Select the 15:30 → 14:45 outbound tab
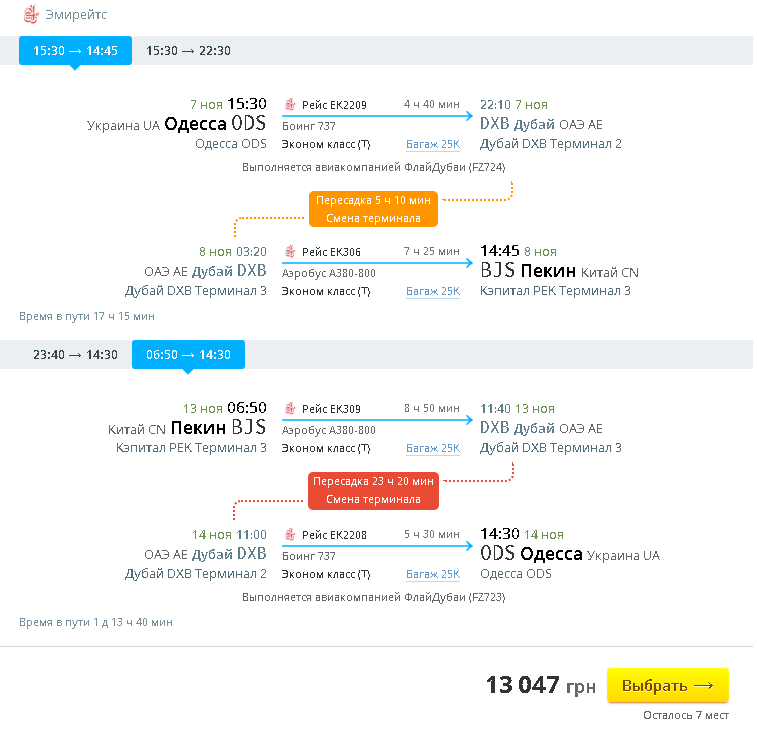757x734 pixels. click(75, 51)
